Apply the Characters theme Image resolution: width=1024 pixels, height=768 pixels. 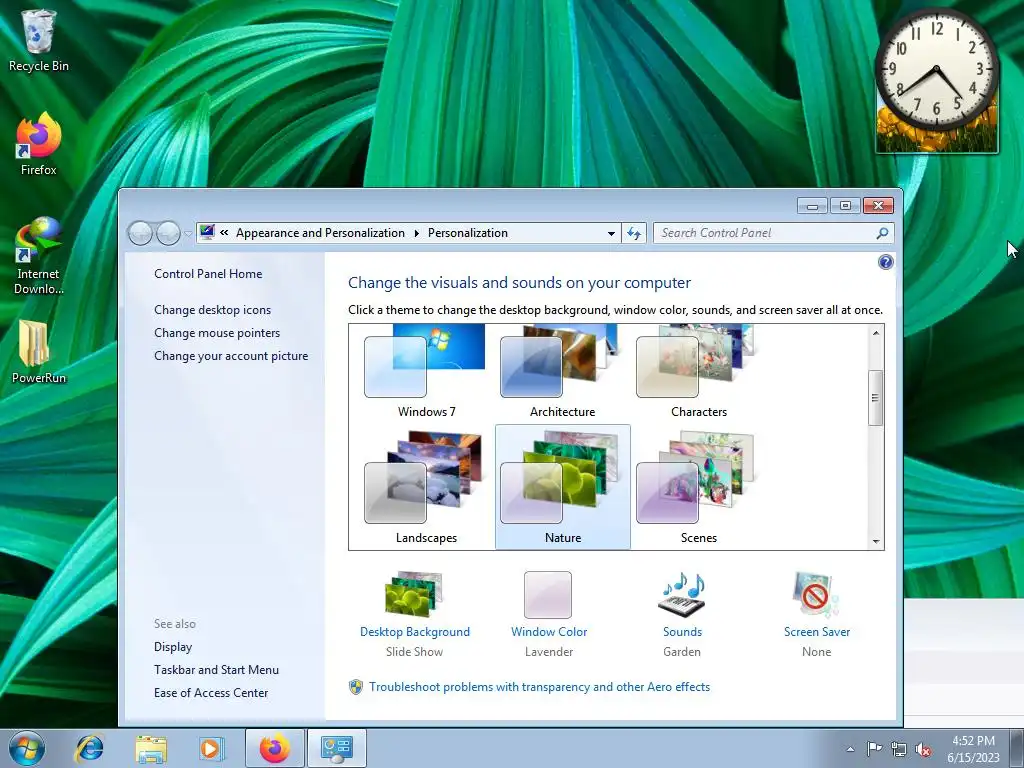pos(698,372)
